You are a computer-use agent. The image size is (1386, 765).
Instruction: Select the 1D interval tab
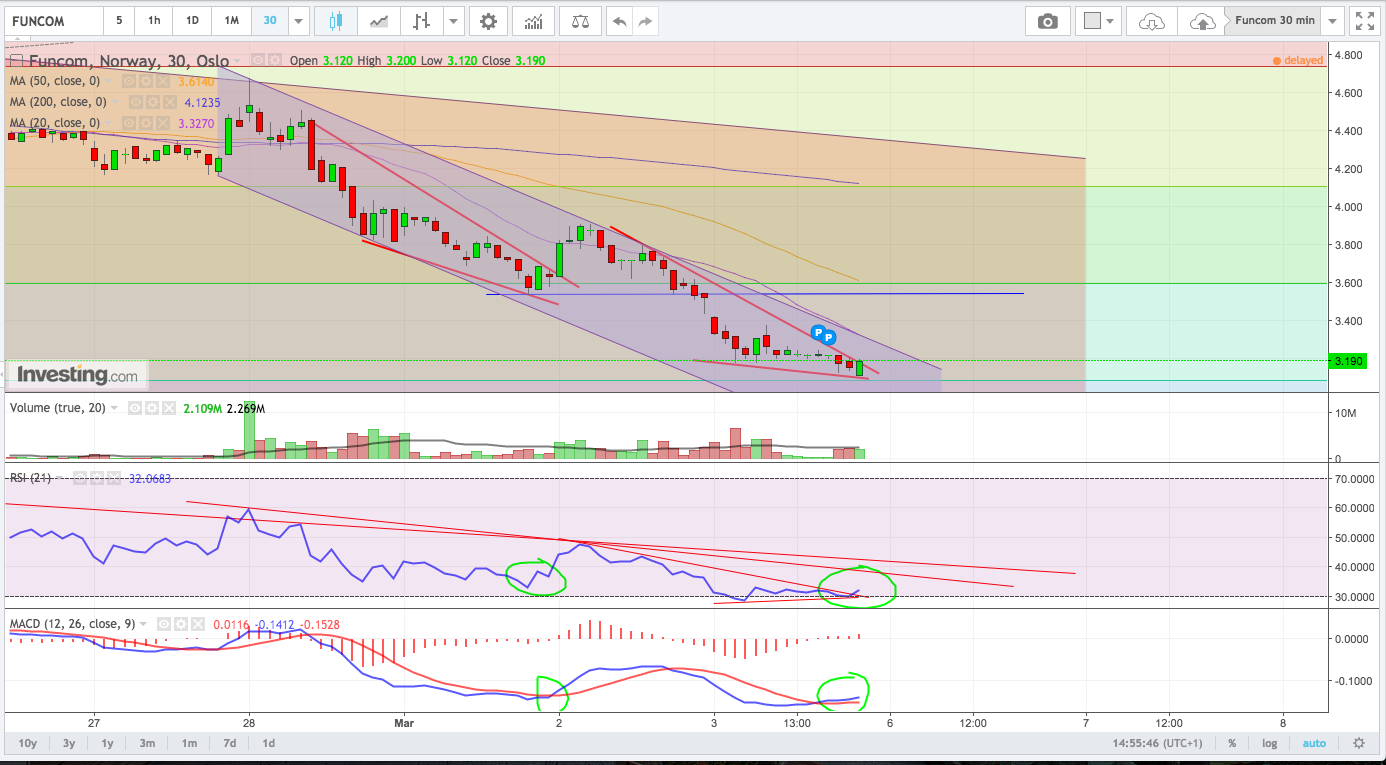point(192,21)
